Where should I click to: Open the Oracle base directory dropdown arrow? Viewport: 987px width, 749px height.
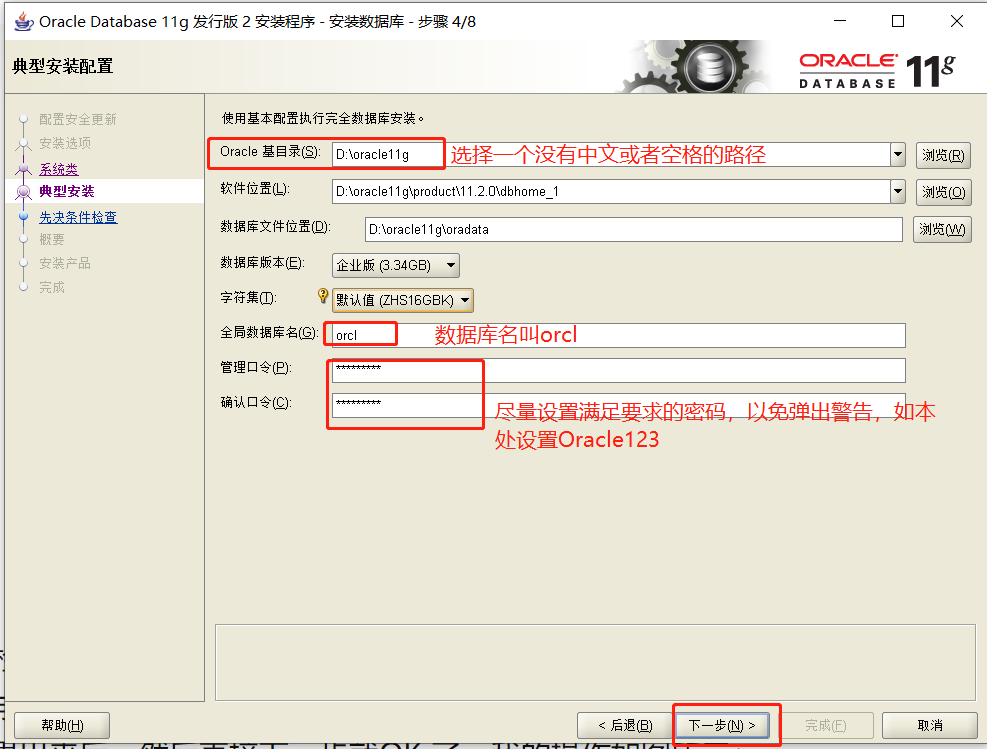898,155
